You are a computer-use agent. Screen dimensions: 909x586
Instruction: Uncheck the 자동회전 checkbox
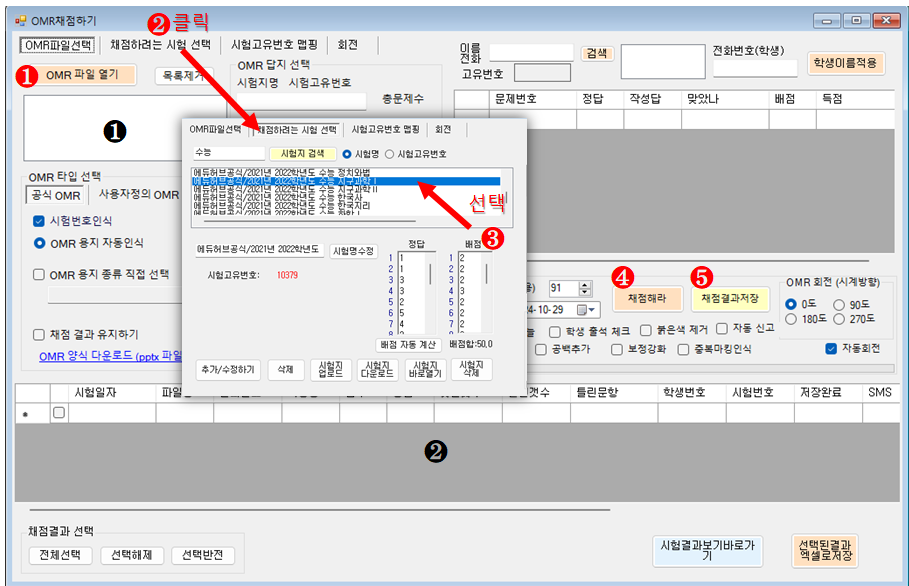(x=830, y=349)
